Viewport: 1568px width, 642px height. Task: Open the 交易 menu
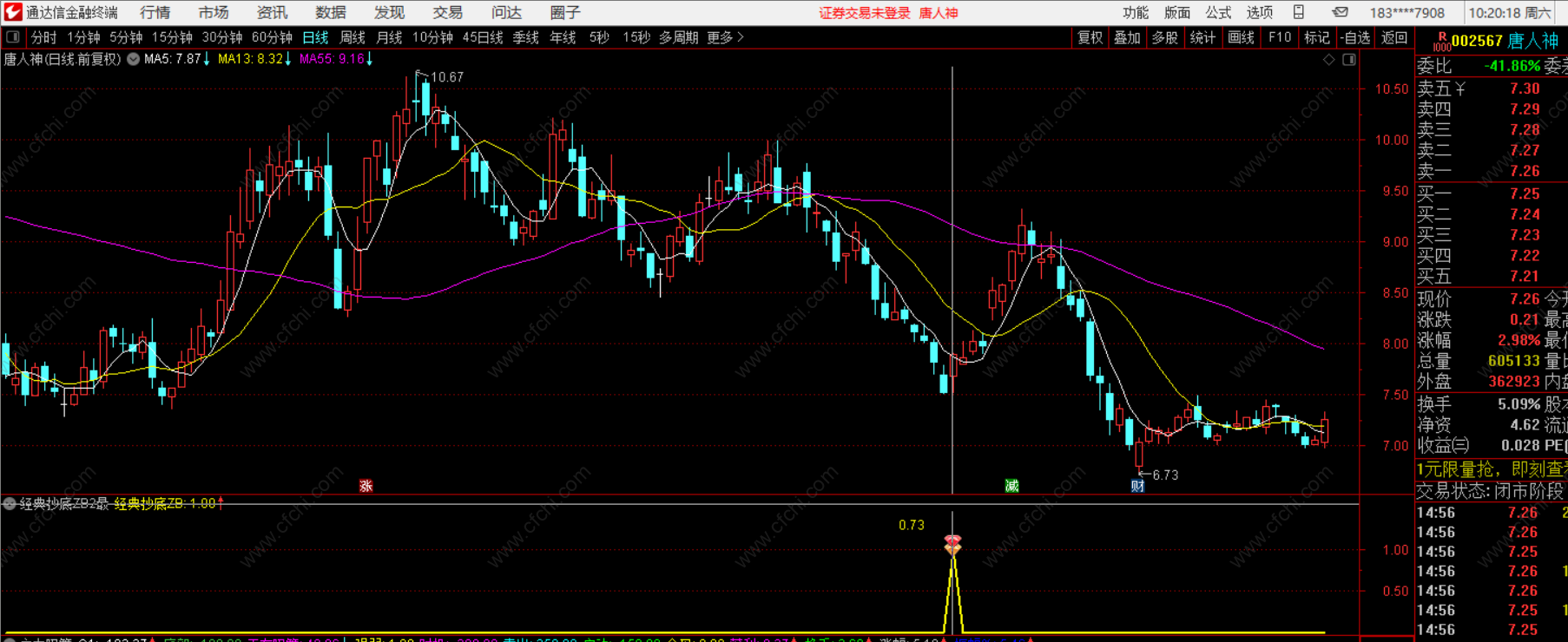(x=448, y=12)
